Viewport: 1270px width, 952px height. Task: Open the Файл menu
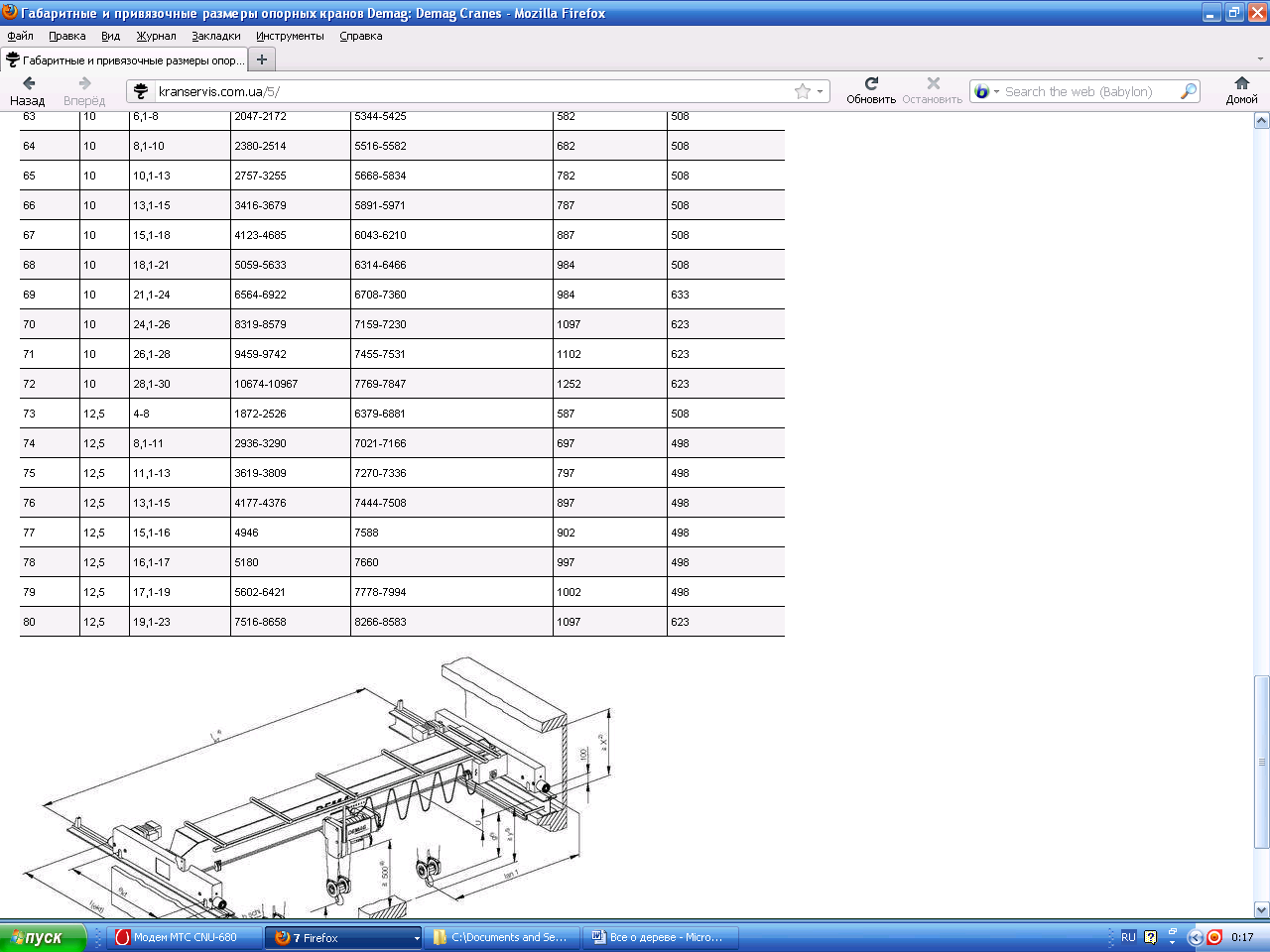click(20, 36)
